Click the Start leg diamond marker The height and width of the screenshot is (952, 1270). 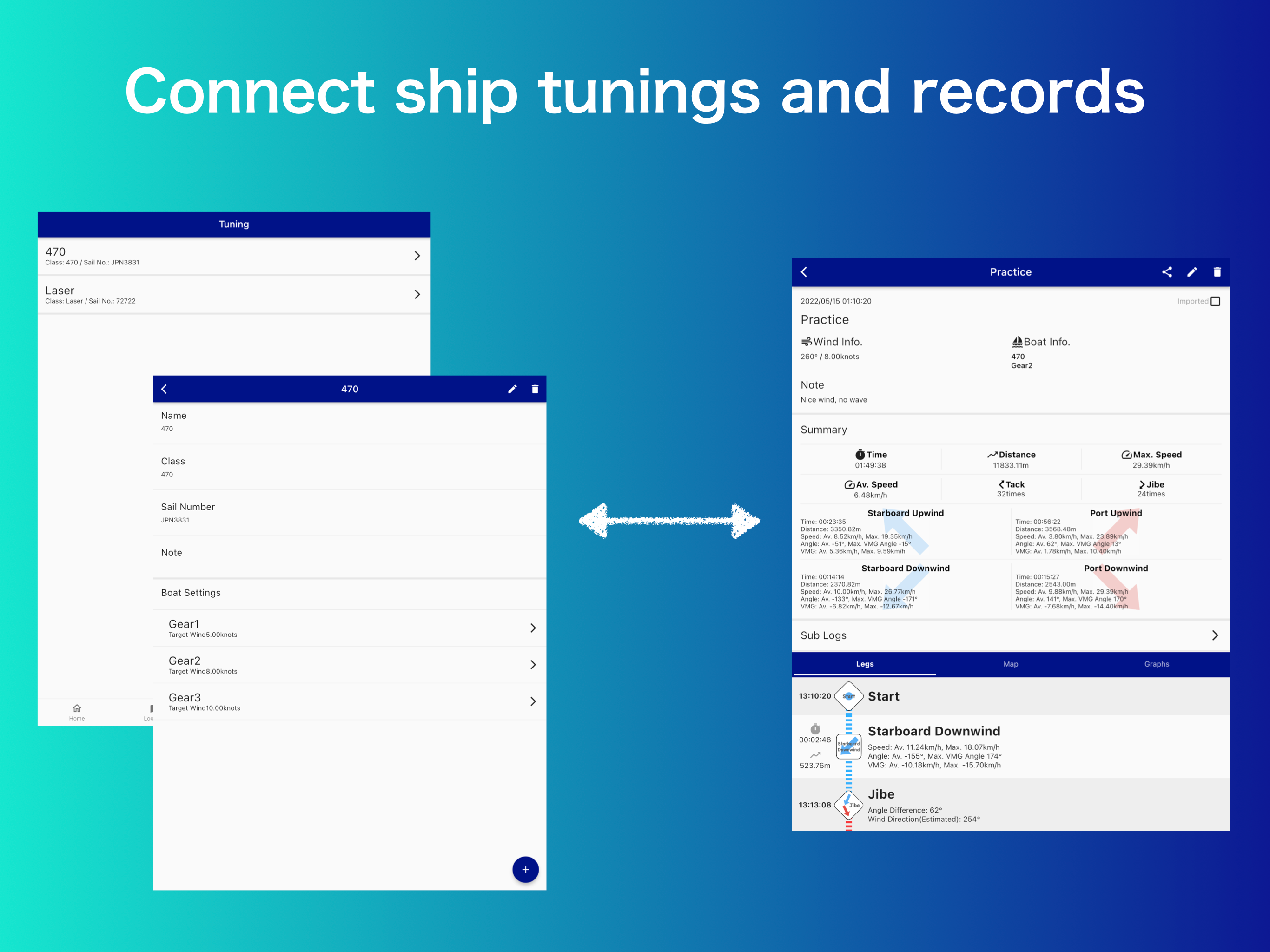[848, 696]
